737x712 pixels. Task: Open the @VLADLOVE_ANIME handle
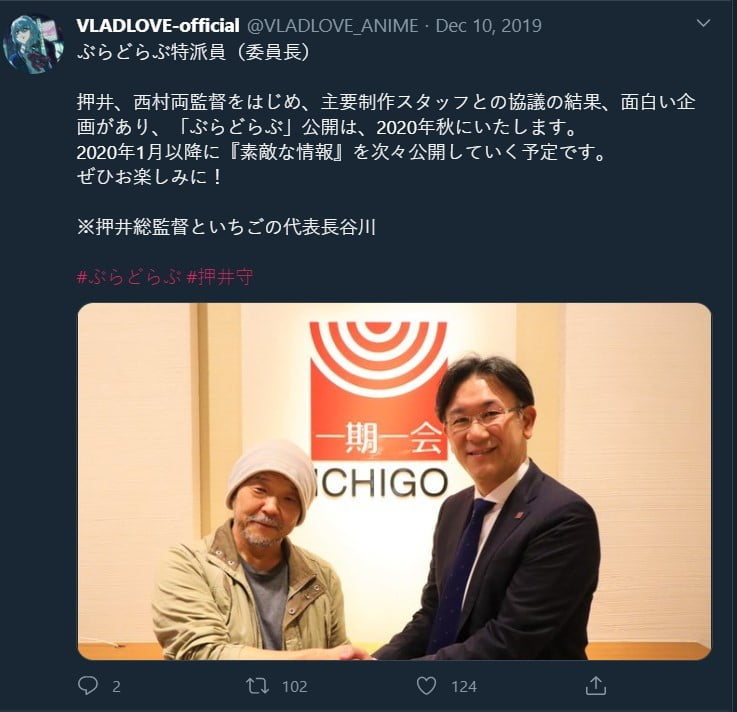pos(333,26)
